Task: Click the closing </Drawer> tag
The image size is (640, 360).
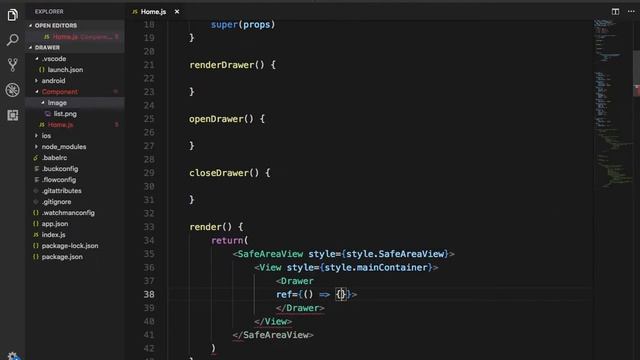Action: 300,308
